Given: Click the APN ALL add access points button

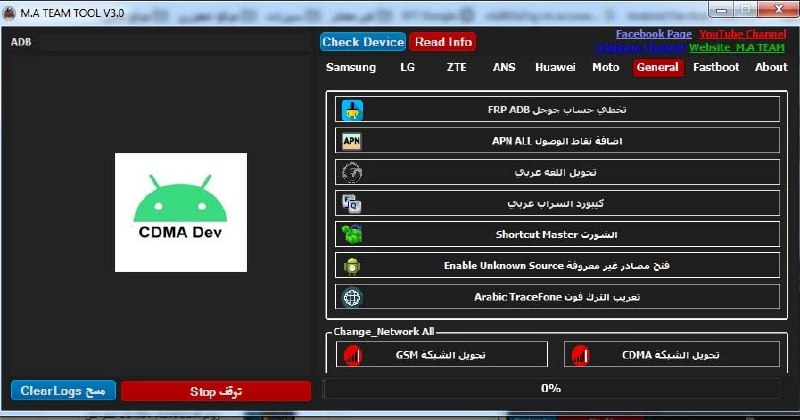Looking at the screenshot, I should (x=557, y=141).
